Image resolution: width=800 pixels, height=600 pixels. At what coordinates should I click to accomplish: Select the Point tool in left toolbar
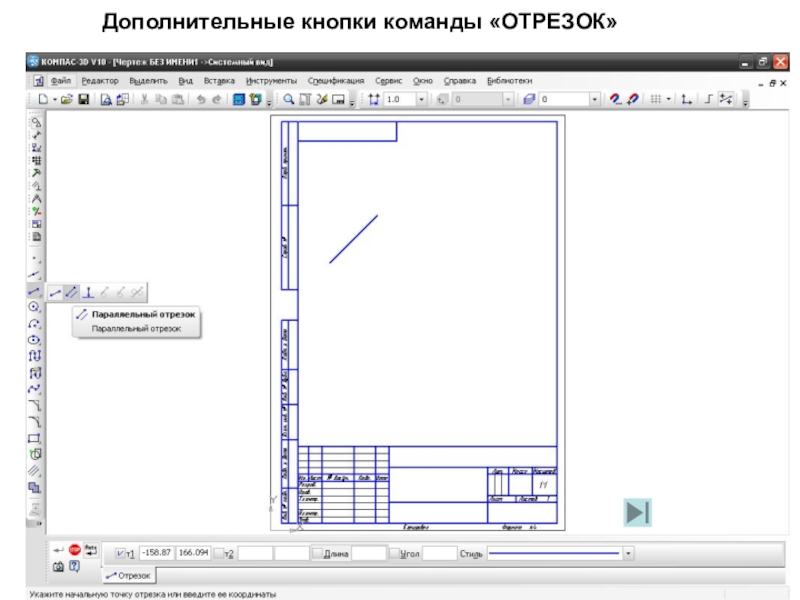pos(35,257)
